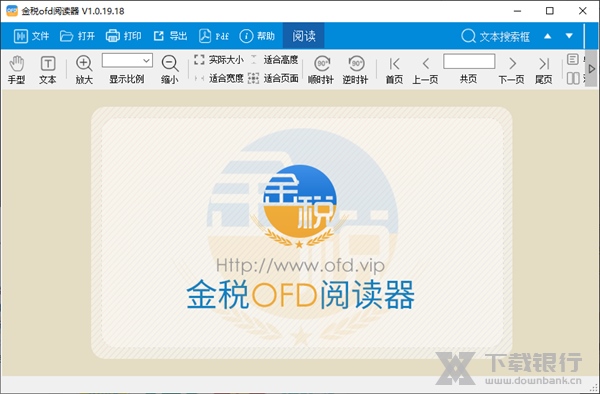Go to 尾页 last page

click(x=544, y=70)
